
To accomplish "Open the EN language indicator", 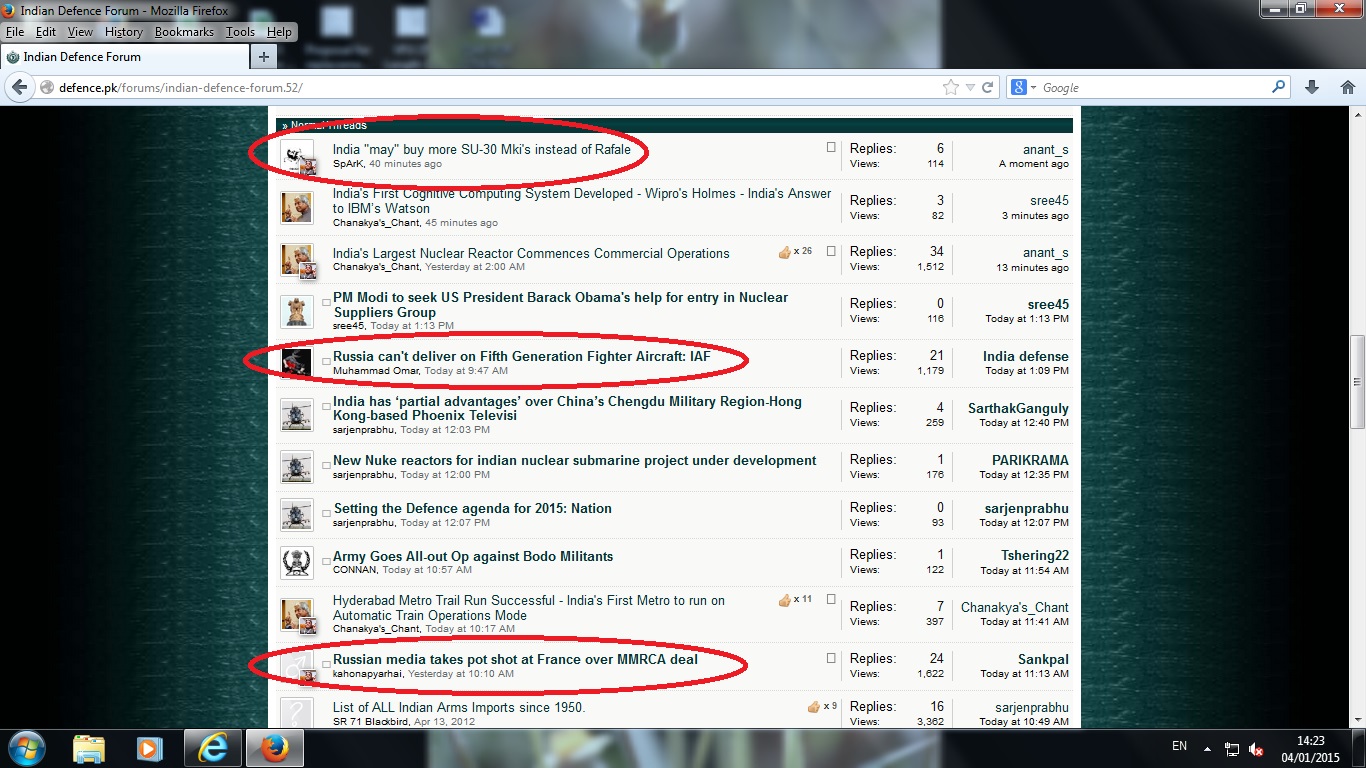I will [1179, 746].
